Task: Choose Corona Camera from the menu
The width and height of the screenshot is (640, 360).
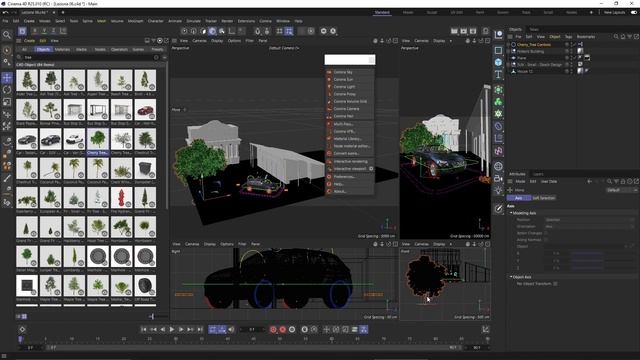Action: pyautogui.click(x=350, y=109)
